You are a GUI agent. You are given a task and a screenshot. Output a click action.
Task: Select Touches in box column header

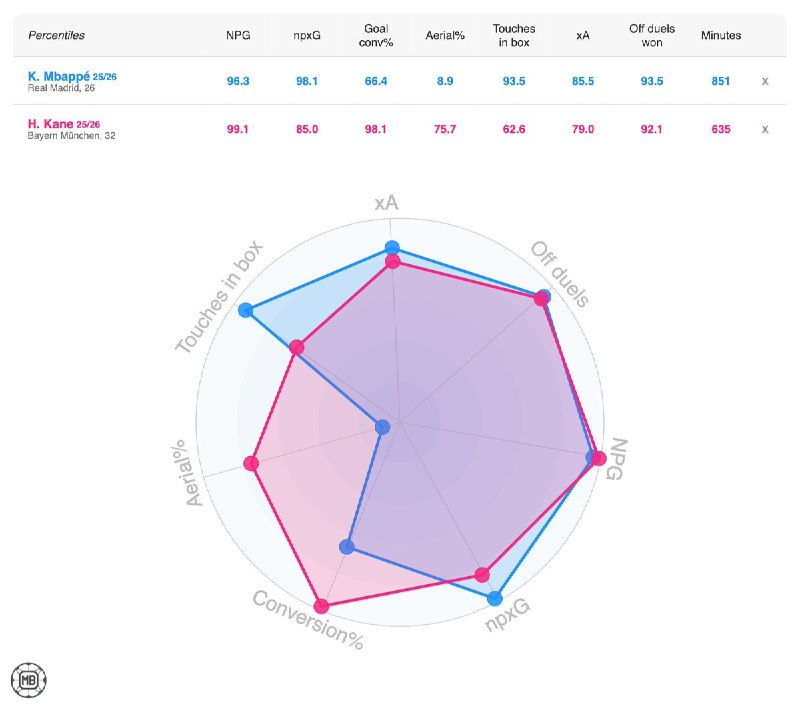tap(516, 35)
